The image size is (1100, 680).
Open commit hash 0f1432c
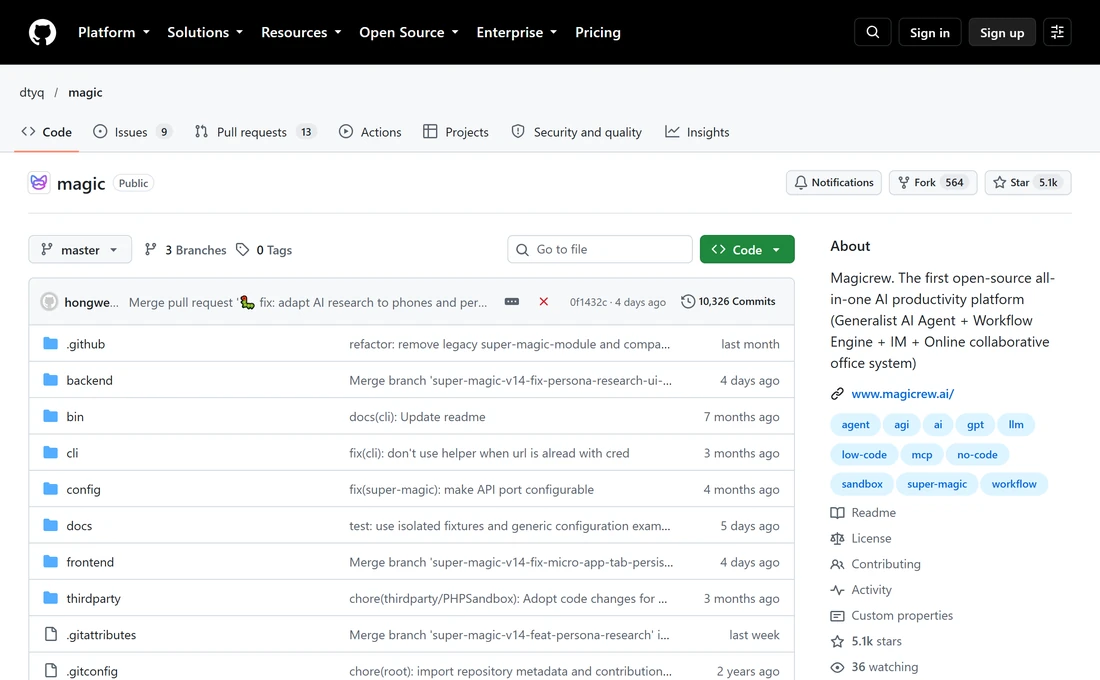tap(588, 302)
